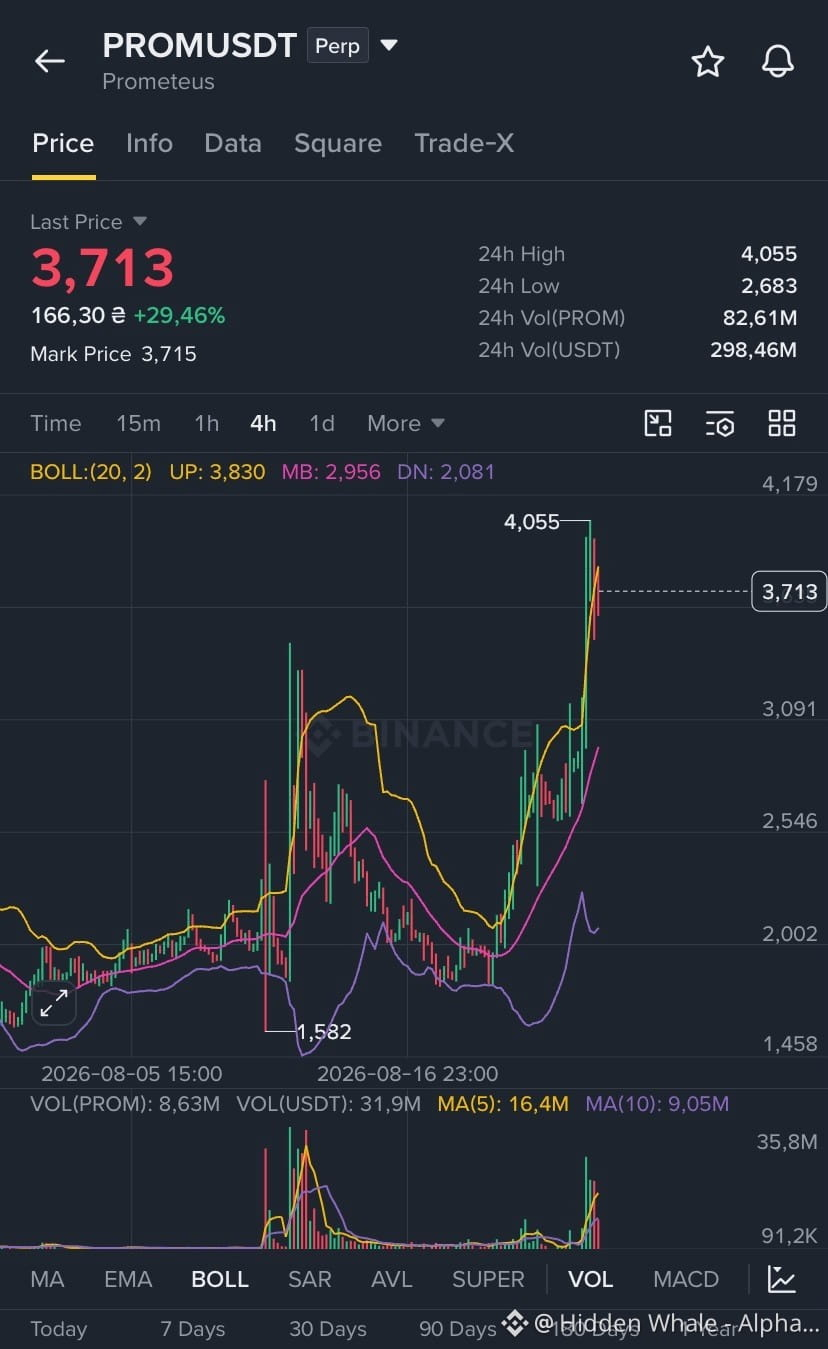Toggle the BOLL indicator

coord(220,1279)
